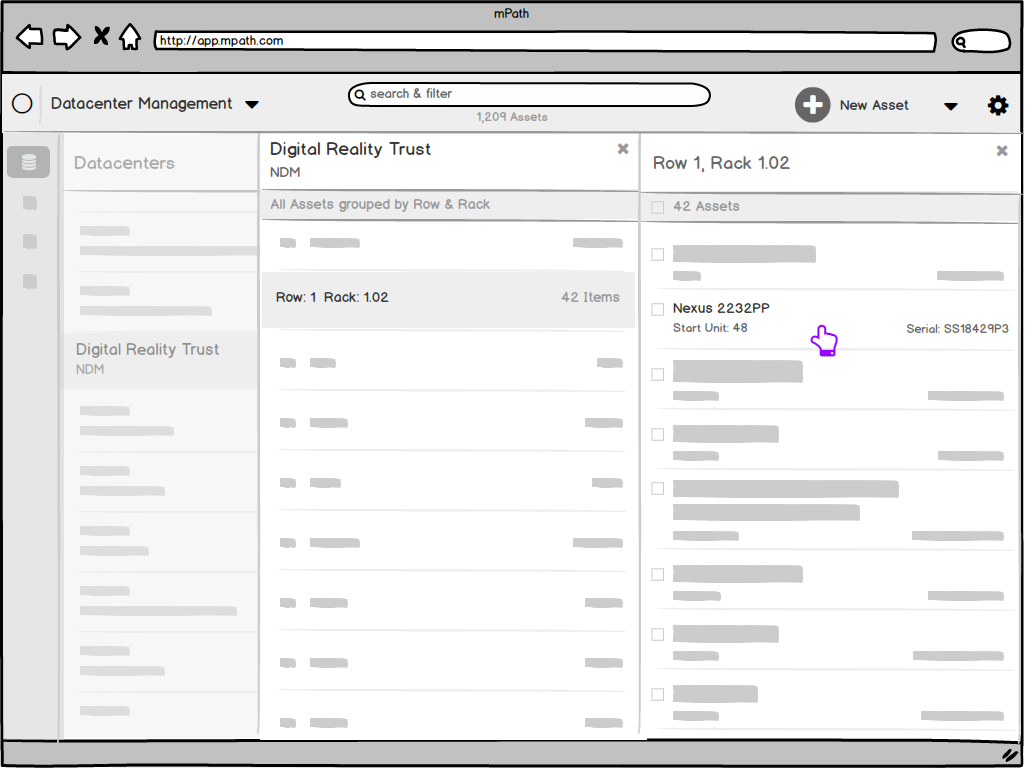Tick the checkbox for Nexus 2232PP
Image resolution: width=1025 pixels, height=768 pixels.
tap(658, 309)
